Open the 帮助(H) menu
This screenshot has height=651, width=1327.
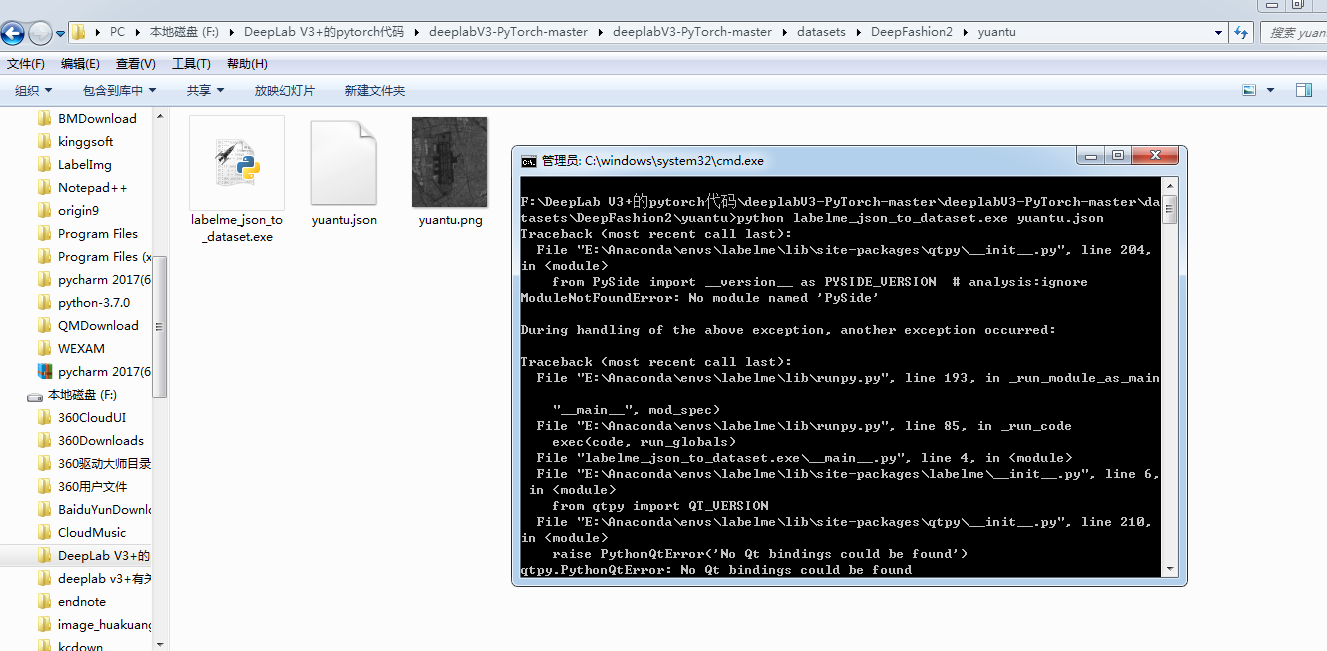coord(247,64)
